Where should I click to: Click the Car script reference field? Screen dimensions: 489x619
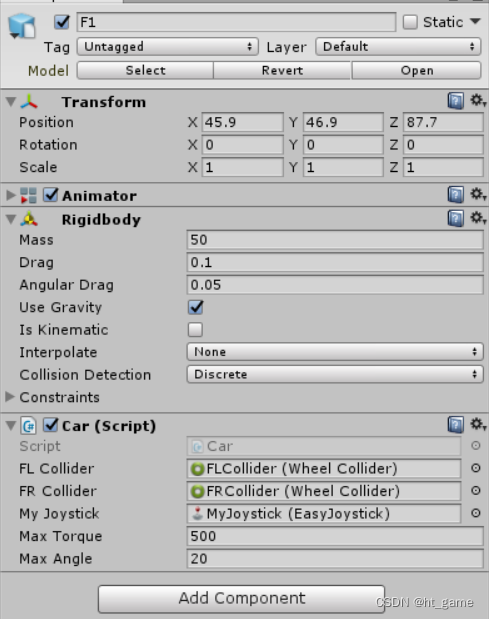(324, 446)
